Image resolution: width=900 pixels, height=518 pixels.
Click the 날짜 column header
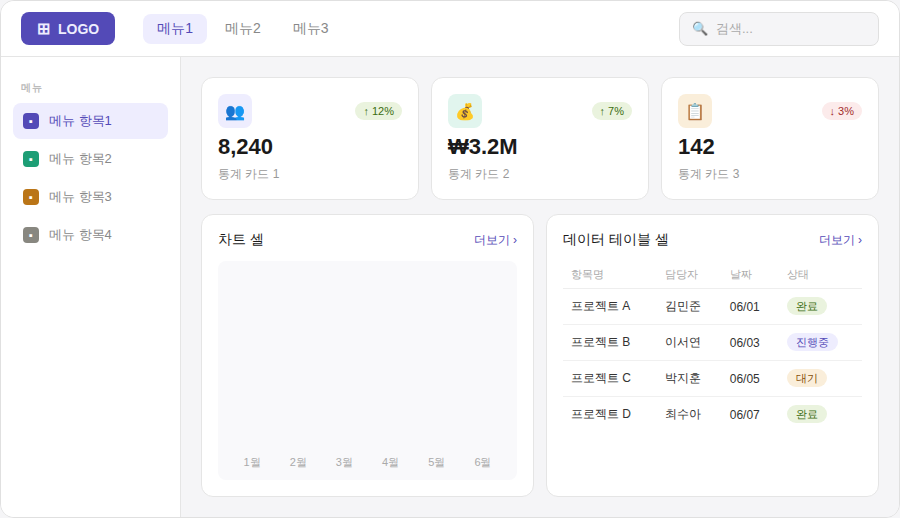coord(740,275)
